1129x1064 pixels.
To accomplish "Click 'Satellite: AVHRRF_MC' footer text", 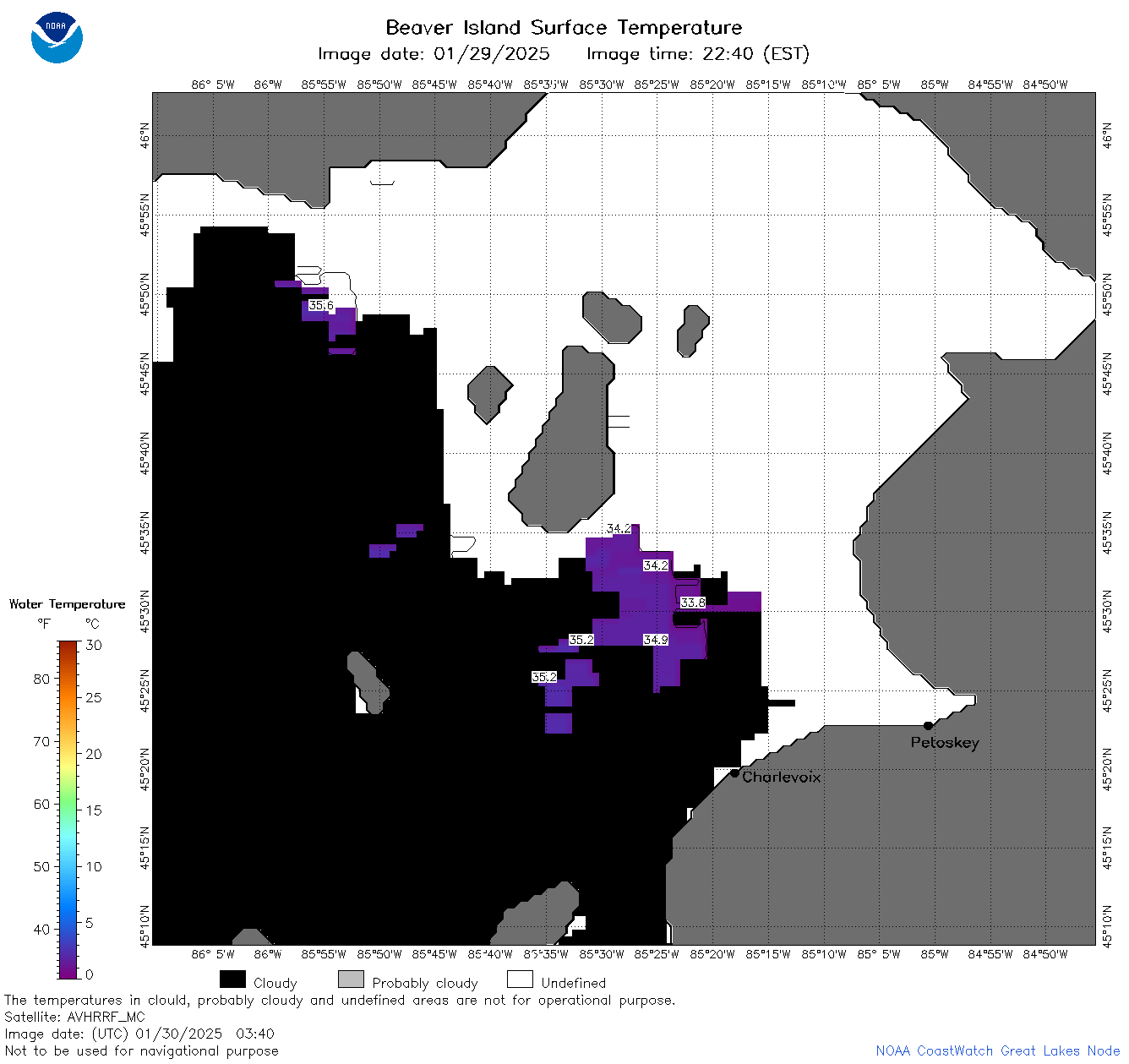I will pos(75,1018).
